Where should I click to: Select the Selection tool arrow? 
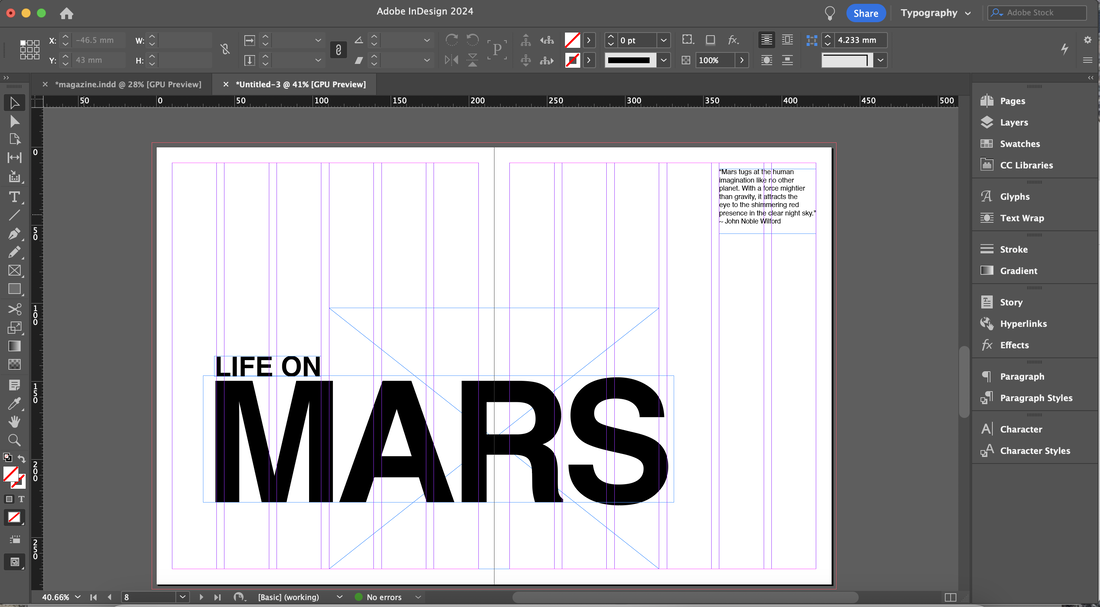[x=14, y=103]
